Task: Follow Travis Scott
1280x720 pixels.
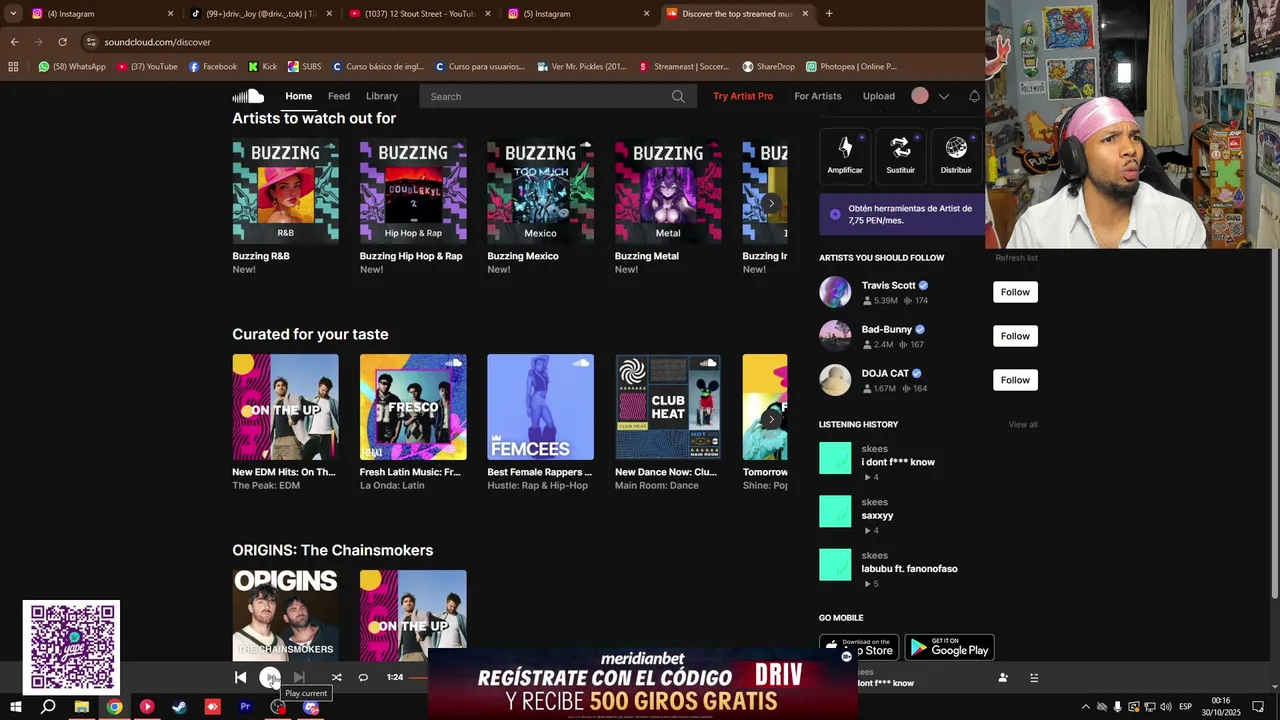Action: [1015, 292]
